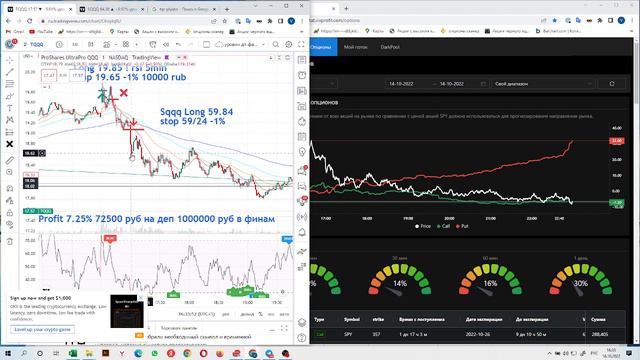Open the Торговая панель trading panel
640x360 pixels.
click(x=179, y=328)
